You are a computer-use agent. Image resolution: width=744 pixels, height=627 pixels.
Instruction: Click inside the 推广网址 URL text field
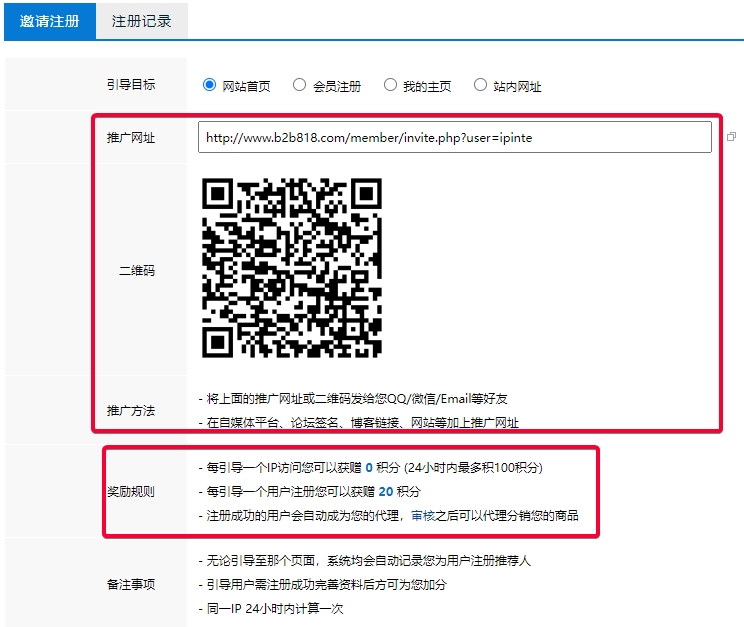pyautogui.click(x=454, y=137)
